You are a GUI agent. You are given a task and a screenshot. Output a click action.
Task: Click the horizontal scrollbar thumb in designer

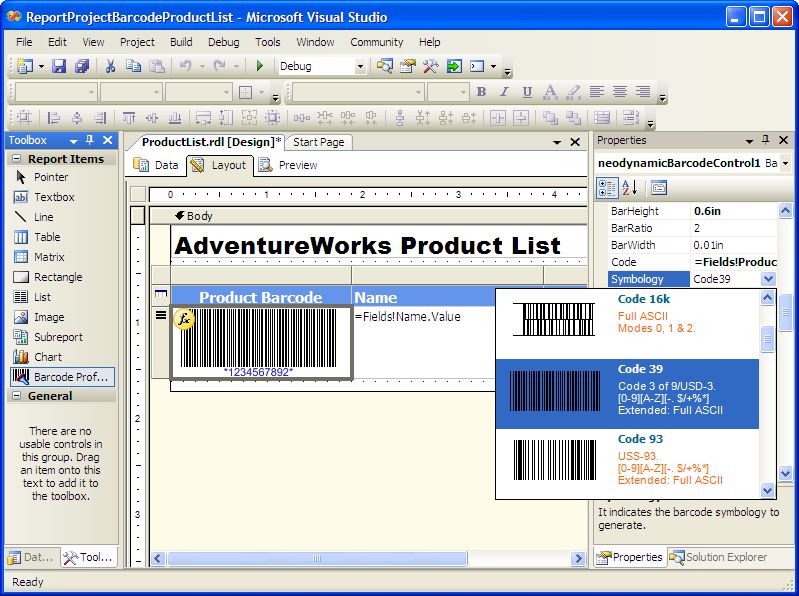coord(316,559)
